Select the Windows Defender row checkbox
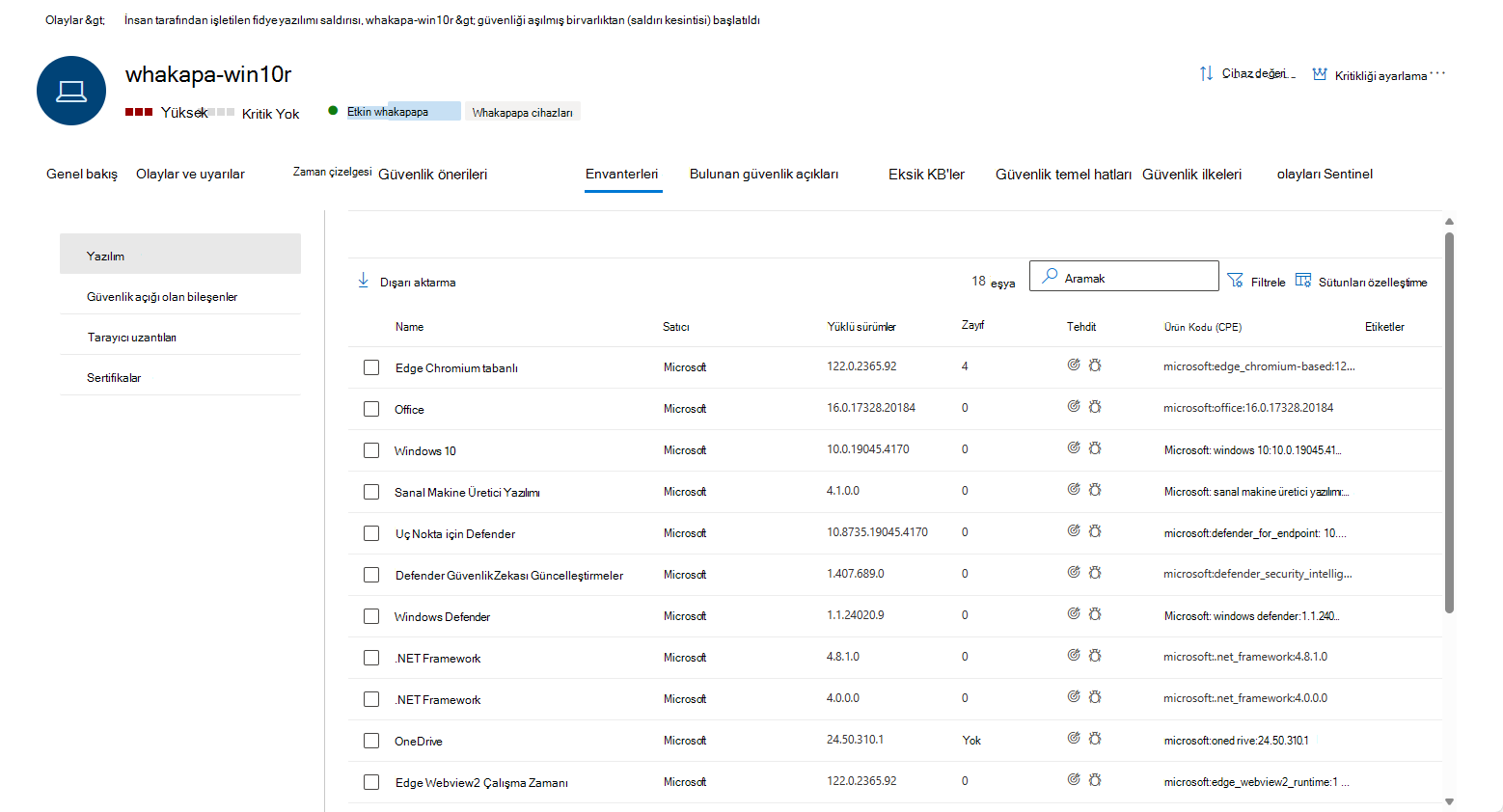The width and height of the screenshot is (1503, 812). tap(371, 616)
